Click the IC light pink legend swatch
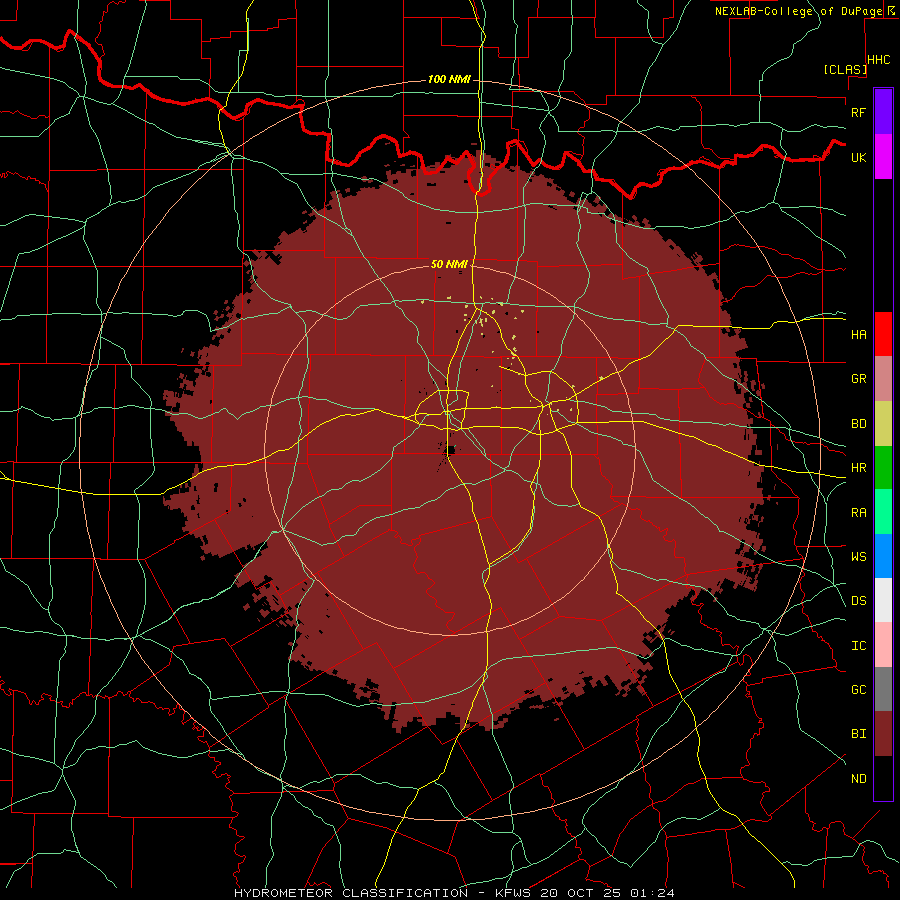900x900 pixels. click(883, 645)
